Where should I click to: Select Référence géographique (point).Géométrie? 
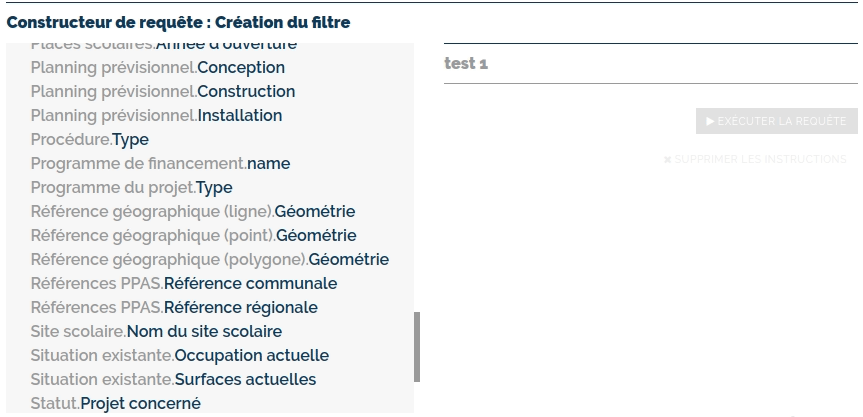point(193,236)
